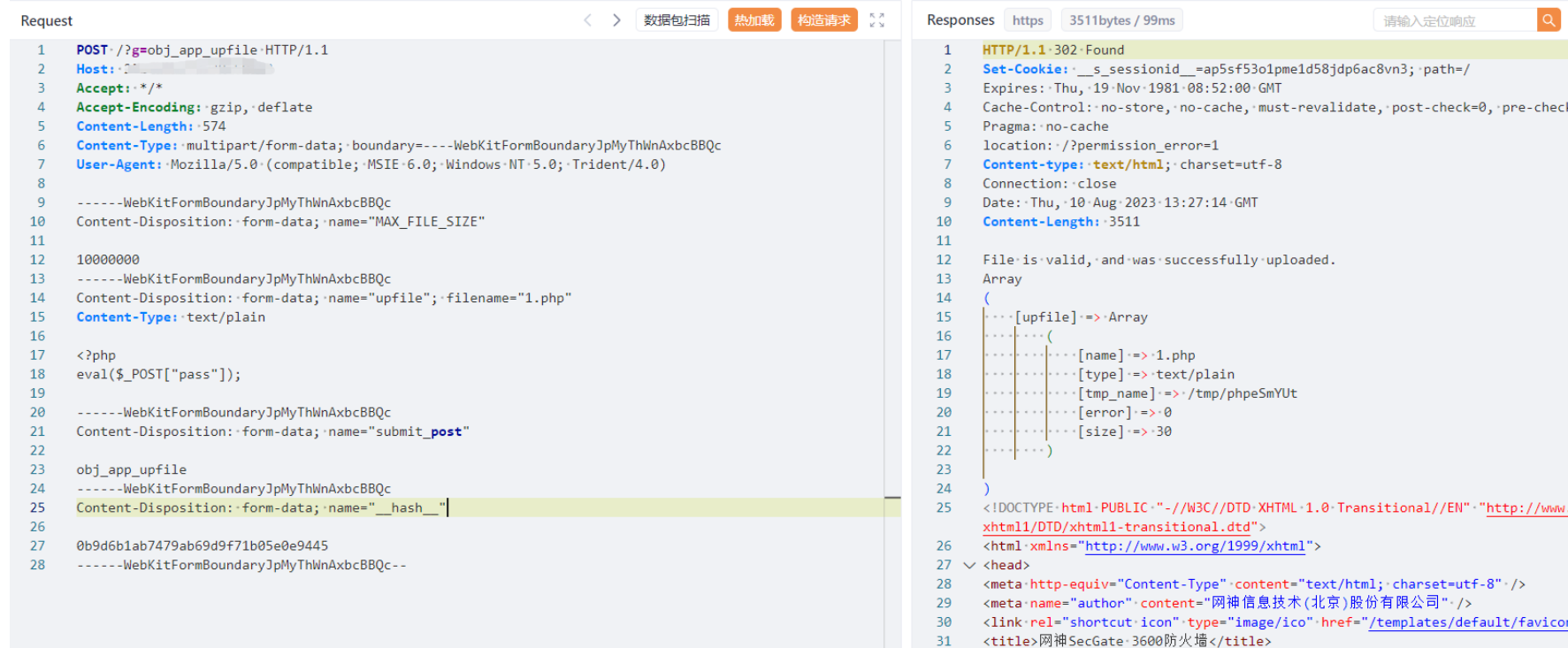
Task: Click the multipart/form-data Content-Type header
Action: 399,145
